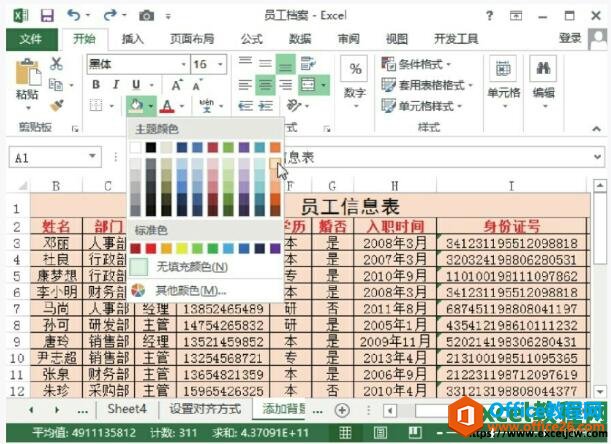Select cell containing 孙可
This screenshot has height=444, width=611.
click(x=56, y=325)
